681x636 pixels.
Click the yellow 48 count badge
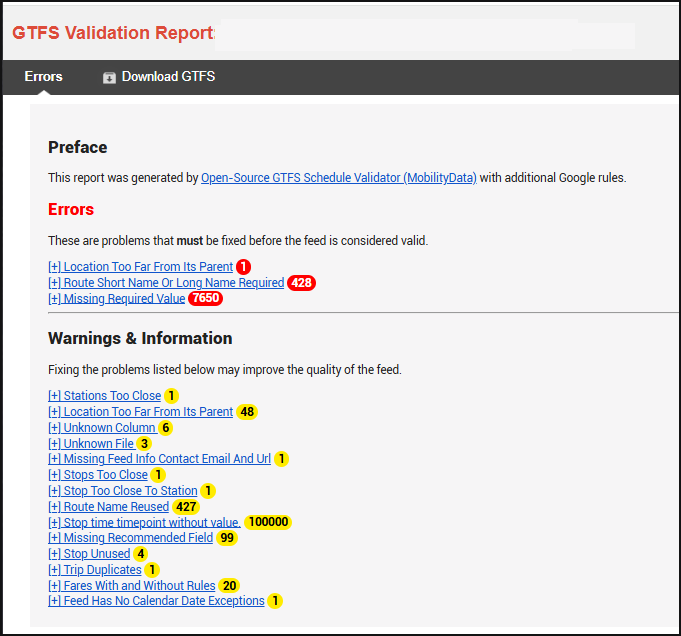click(247, 412)
